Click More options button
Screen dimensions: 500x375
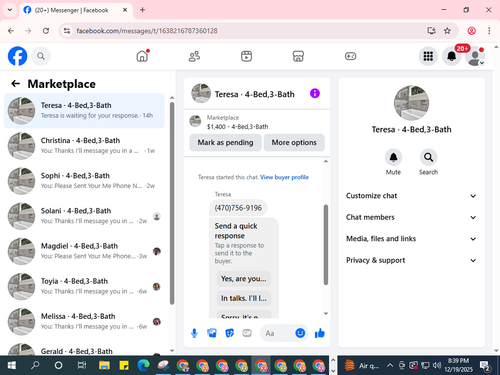pos(294,143)
